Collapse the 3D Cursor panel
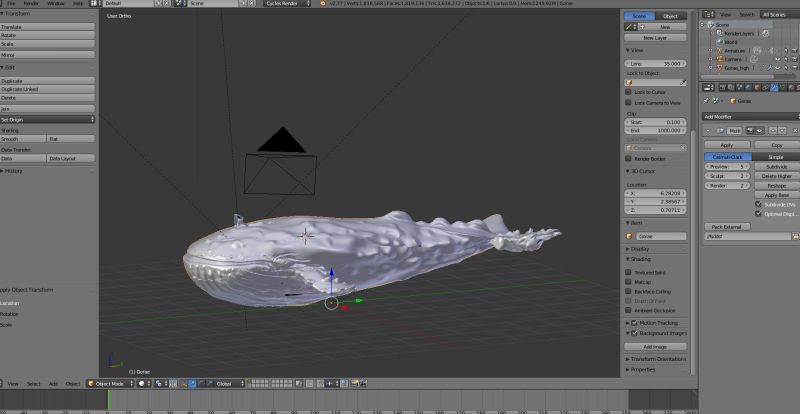This screenshot has height=414, width=800. [640, 171]
